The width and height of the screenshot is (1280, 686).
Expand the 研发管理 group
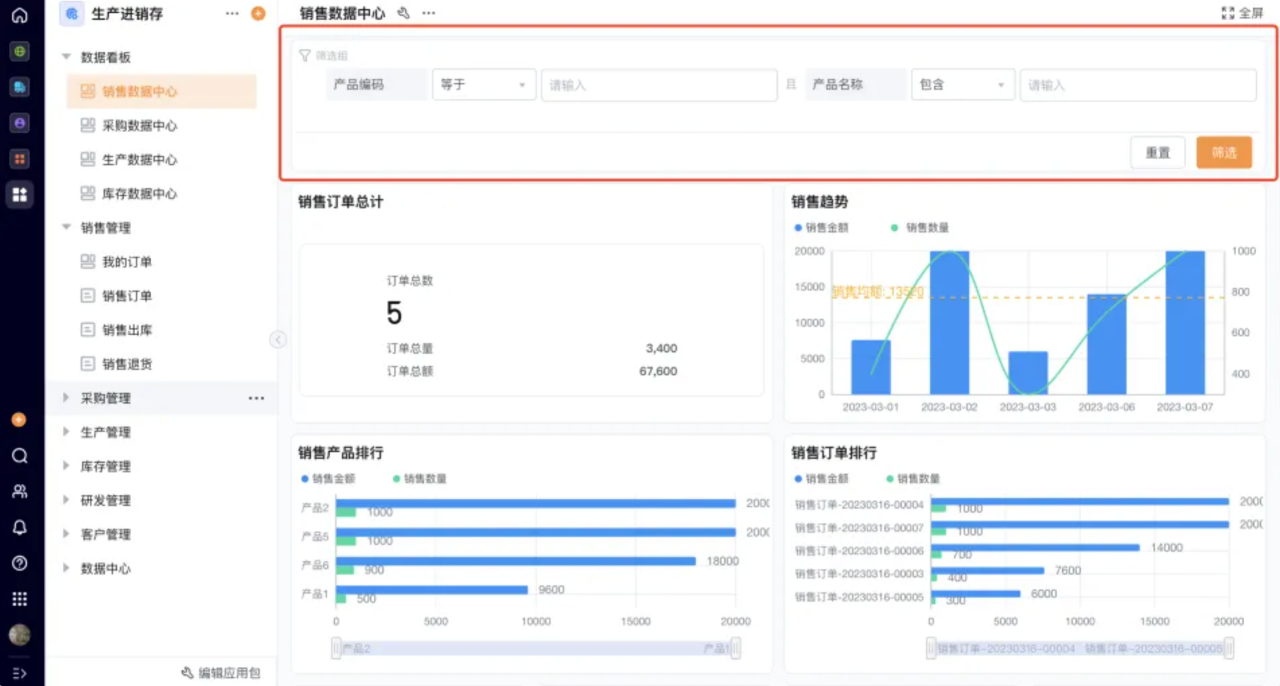66,500
